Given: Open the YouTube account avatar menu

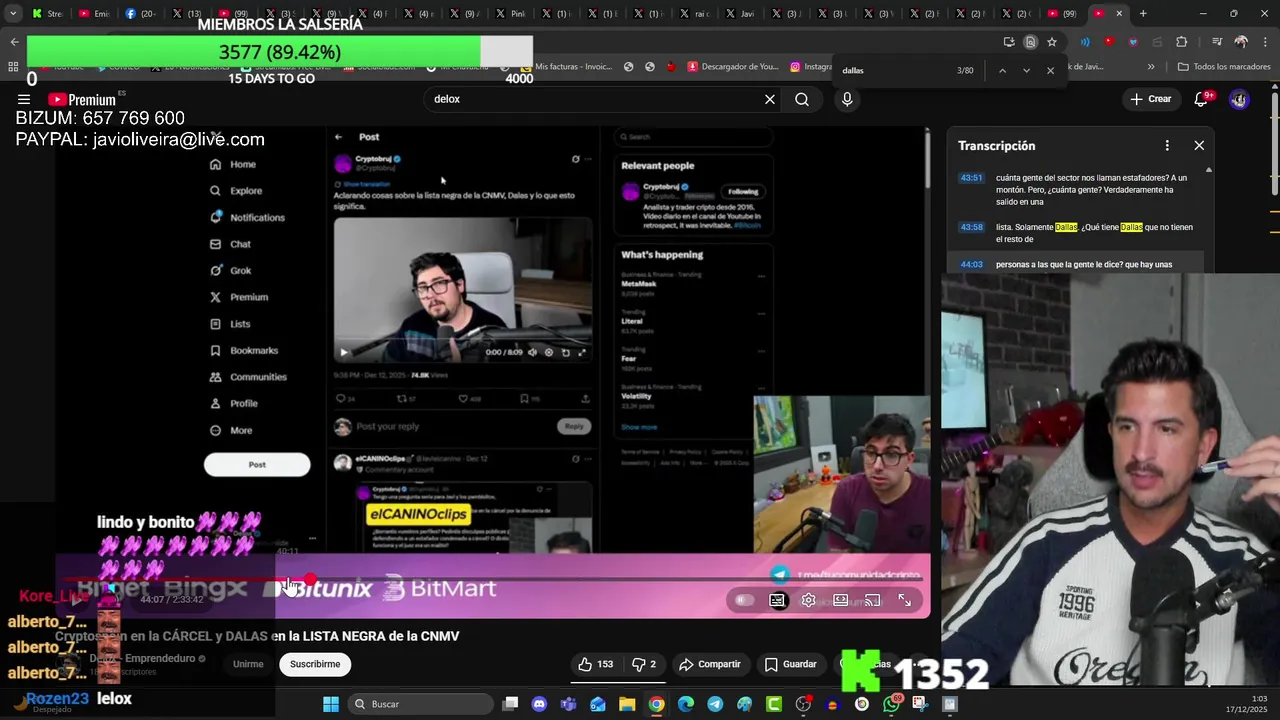Looking at the screenshot, I should click(x=1239, y=99).
